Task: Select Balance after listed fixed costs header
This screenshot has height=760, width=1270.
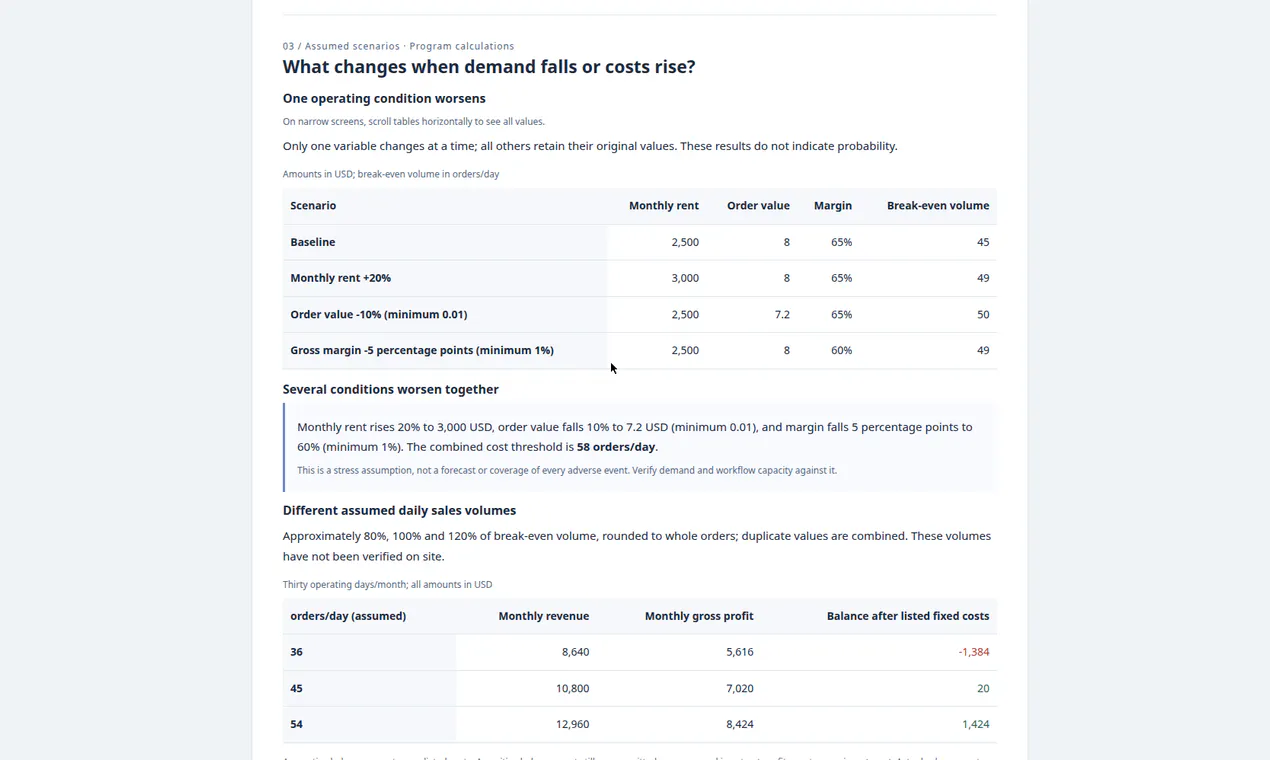Action: click(907, 616)
